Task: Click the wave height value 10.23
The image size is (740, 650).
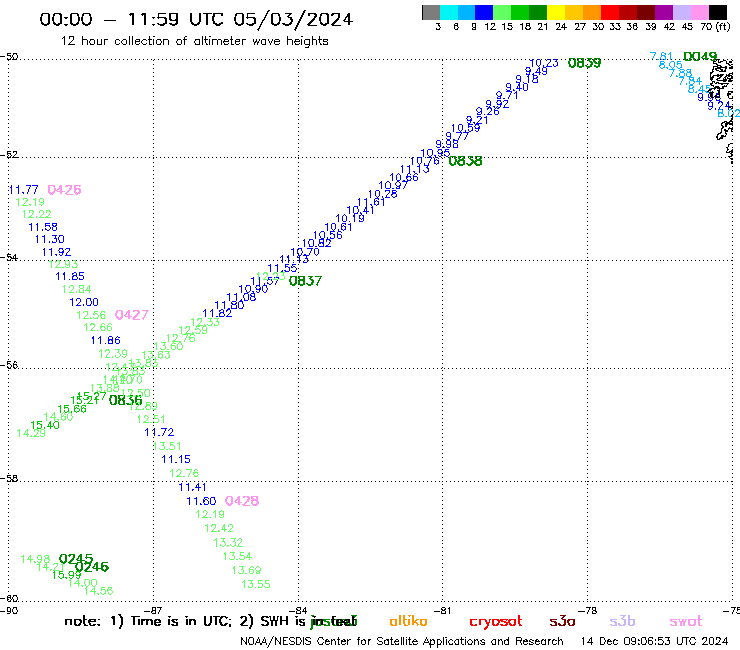Action: pyautogui.click(x=544, y=63)
